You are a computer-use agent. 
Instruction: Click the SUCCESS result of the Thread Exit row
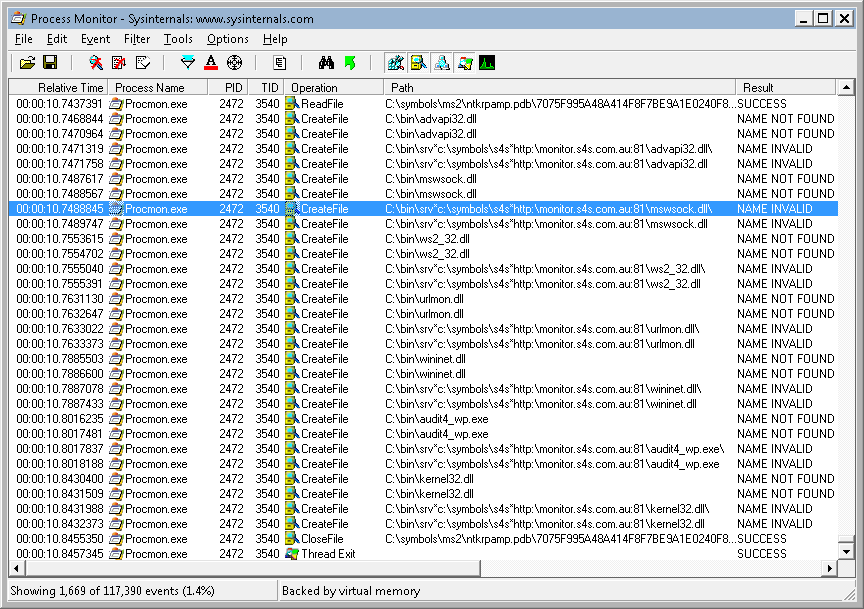tap(762, 553)
